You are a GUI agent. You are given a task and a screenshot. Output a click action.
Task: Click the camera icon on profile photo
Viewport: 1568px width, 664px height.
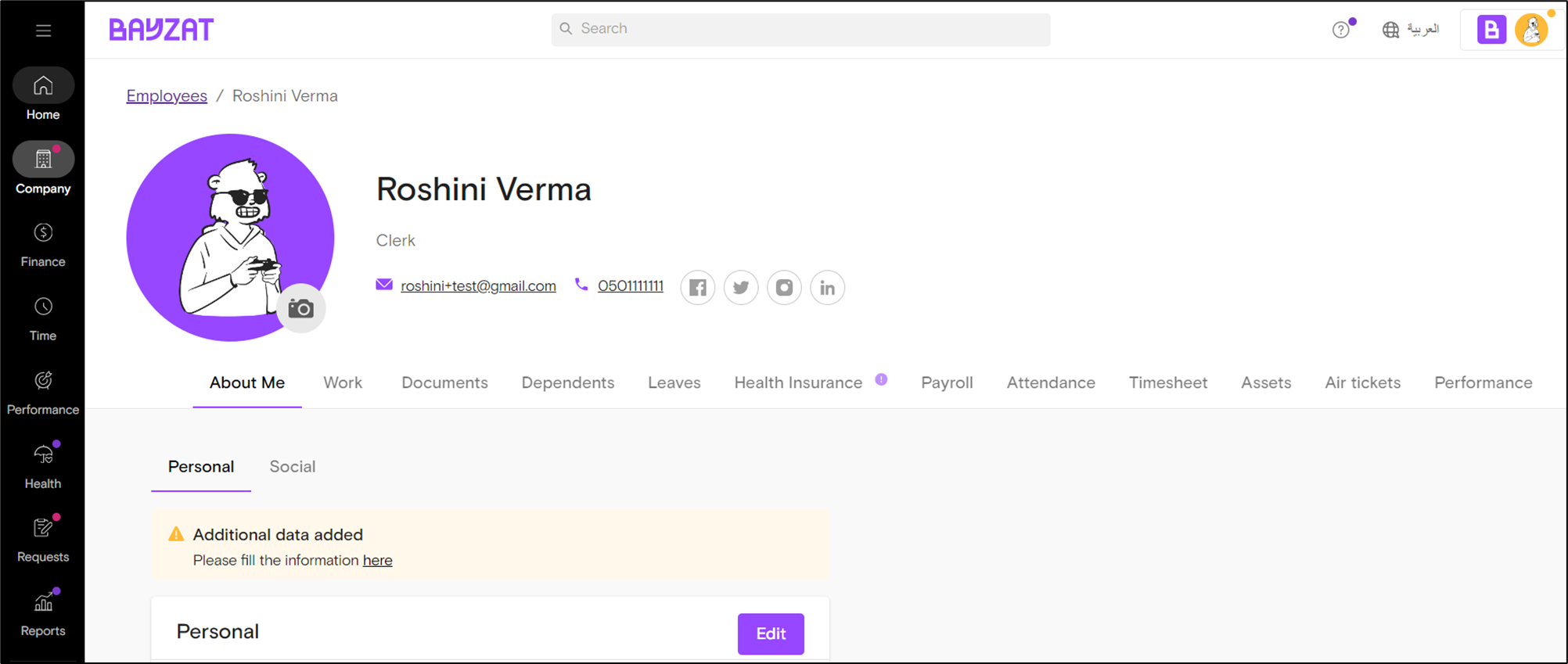[x=301, y=309]
